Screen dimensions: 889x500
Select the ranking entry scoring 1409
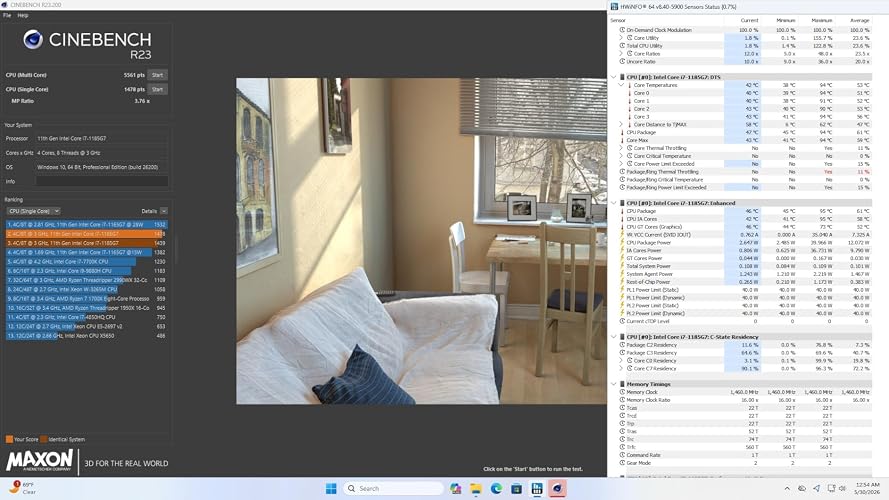[87, 243]
